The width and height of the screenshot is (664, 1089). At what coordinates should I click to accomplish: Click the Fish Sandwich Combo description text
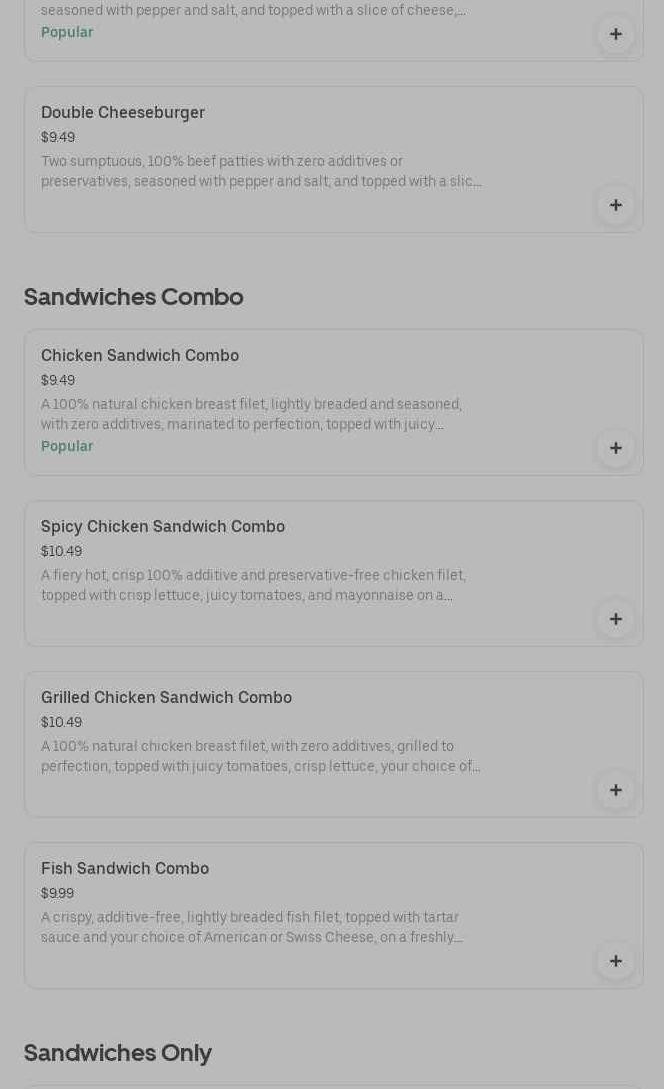click(x=251, y=927)
